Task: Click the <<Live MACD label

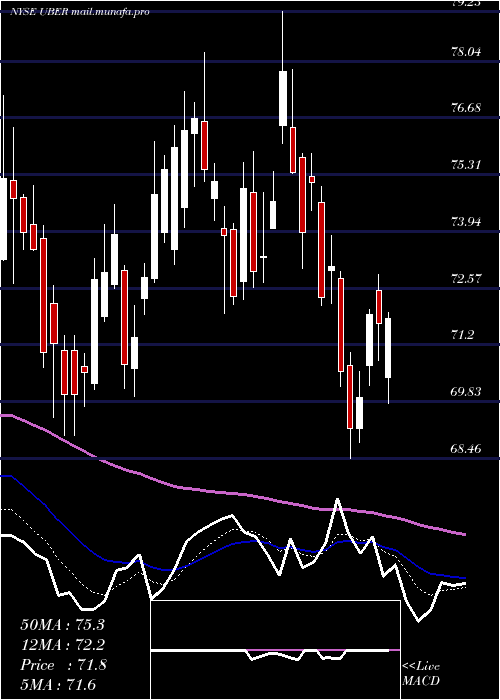Action: click(421, 674)
